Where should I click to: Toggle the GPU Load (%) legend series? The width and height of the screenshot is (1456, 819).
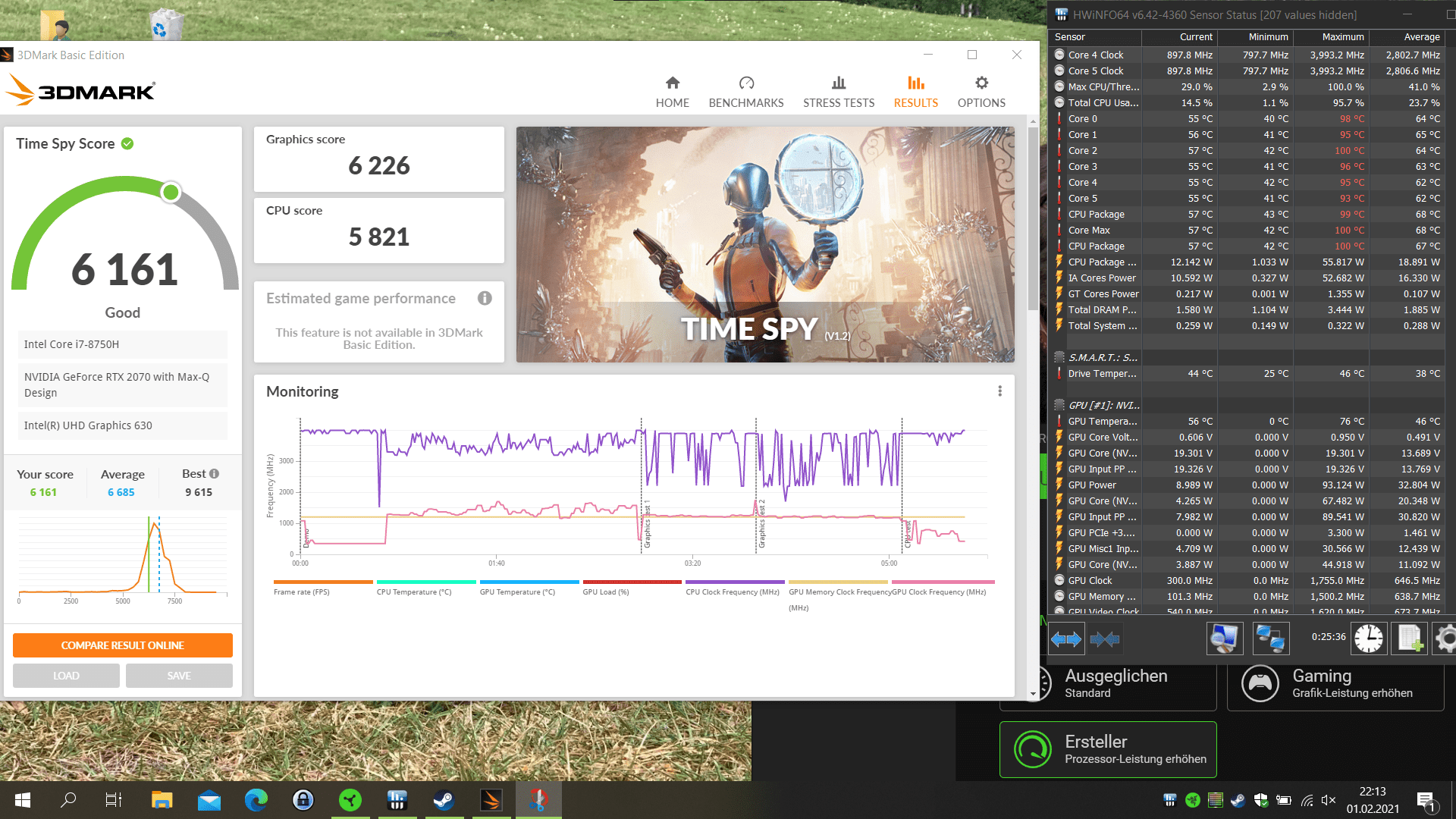tap(632, 588)
